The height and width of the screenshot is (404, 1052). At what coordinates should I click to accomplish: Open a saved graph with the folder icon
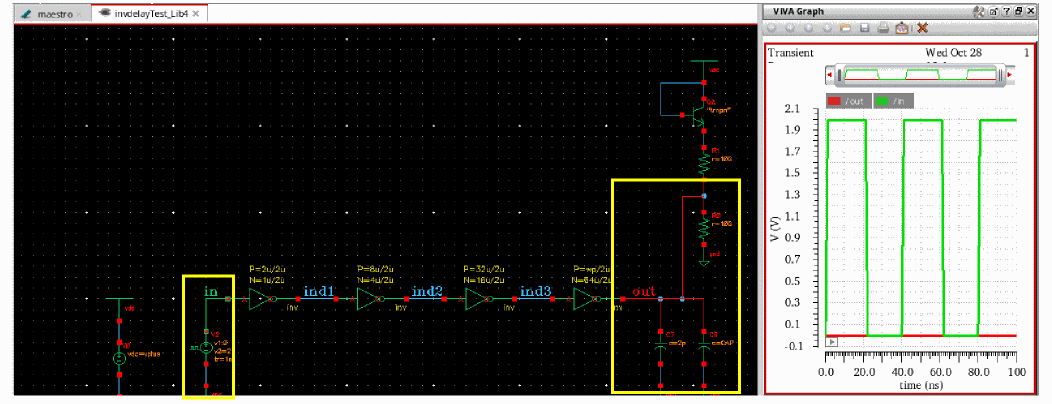coord(845,28)
